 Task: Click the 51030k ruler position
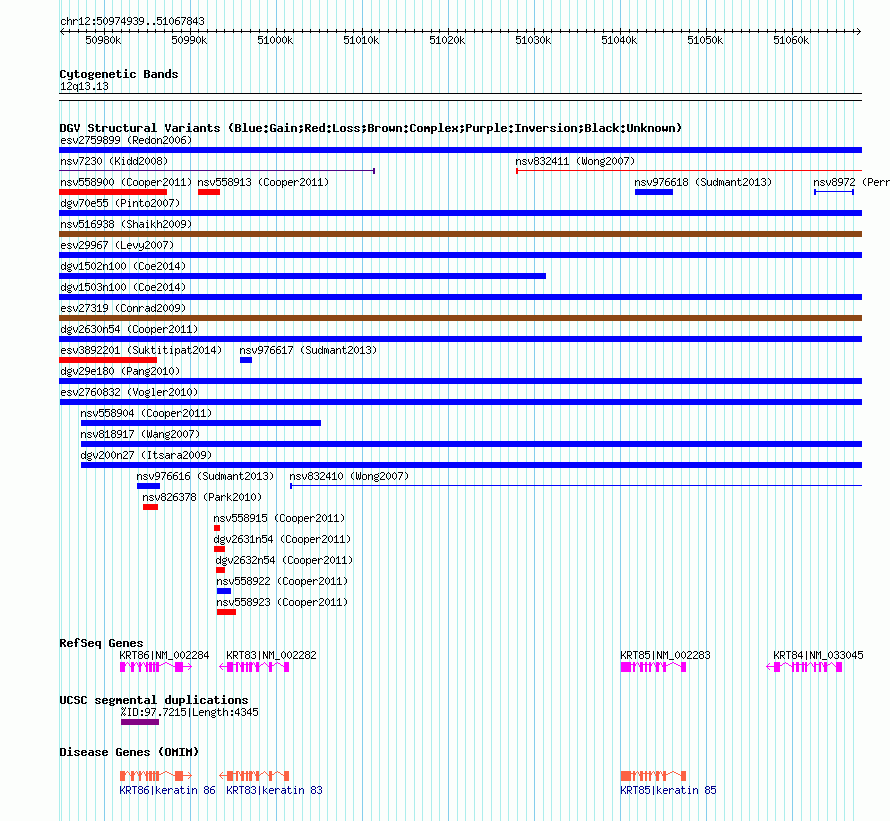point(533,40)
